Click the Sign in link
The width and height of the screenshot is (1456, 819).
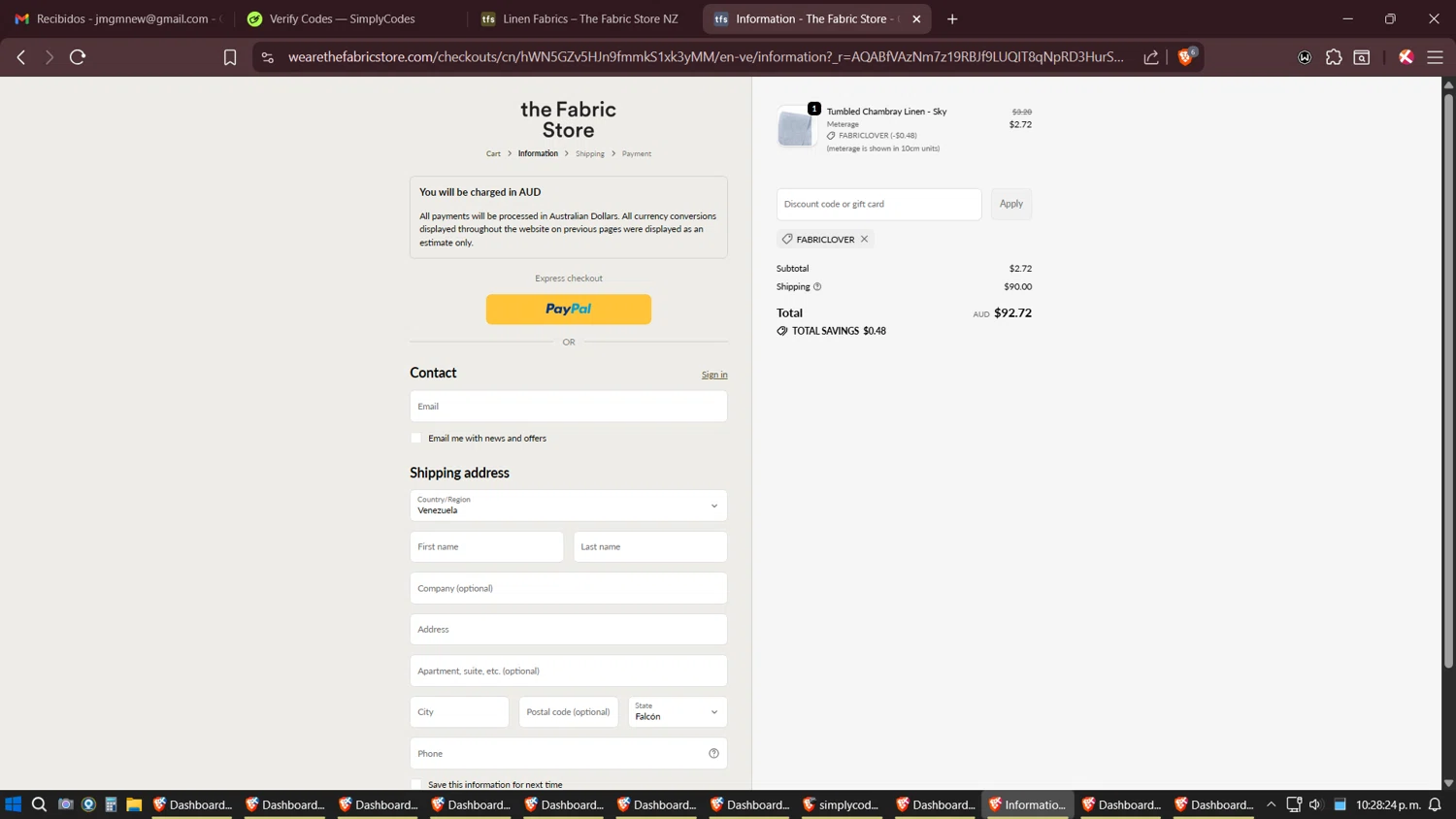pyautogui.click(x=714, y=375)
